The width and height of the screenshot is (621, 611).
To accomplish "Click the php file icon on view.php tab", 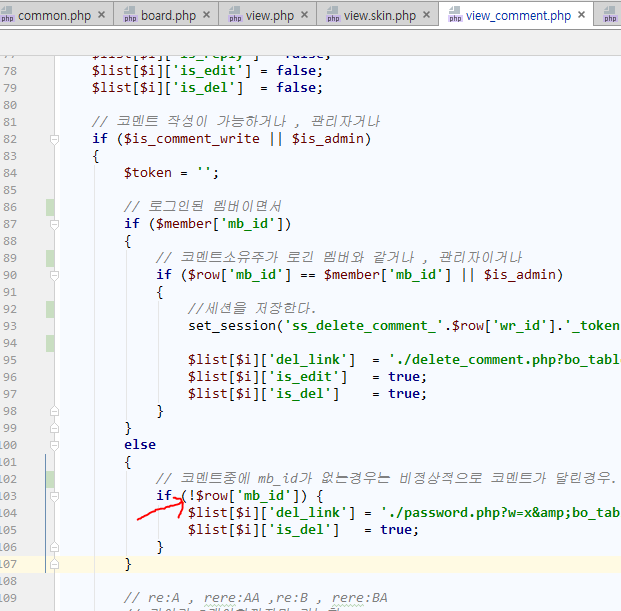I will click(x=235, y=14).
